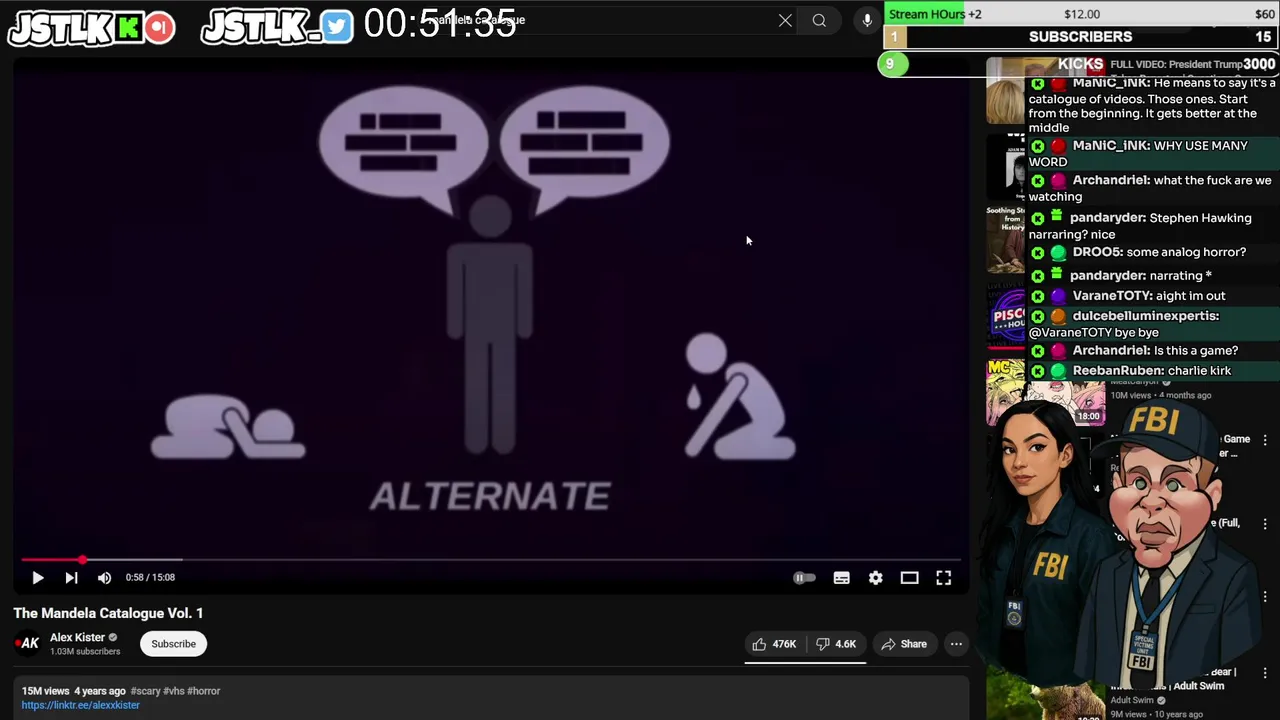This screenshot has height=720, width=1280.
Task: Subscribe to Alex Kister
Action: point(173,644)
